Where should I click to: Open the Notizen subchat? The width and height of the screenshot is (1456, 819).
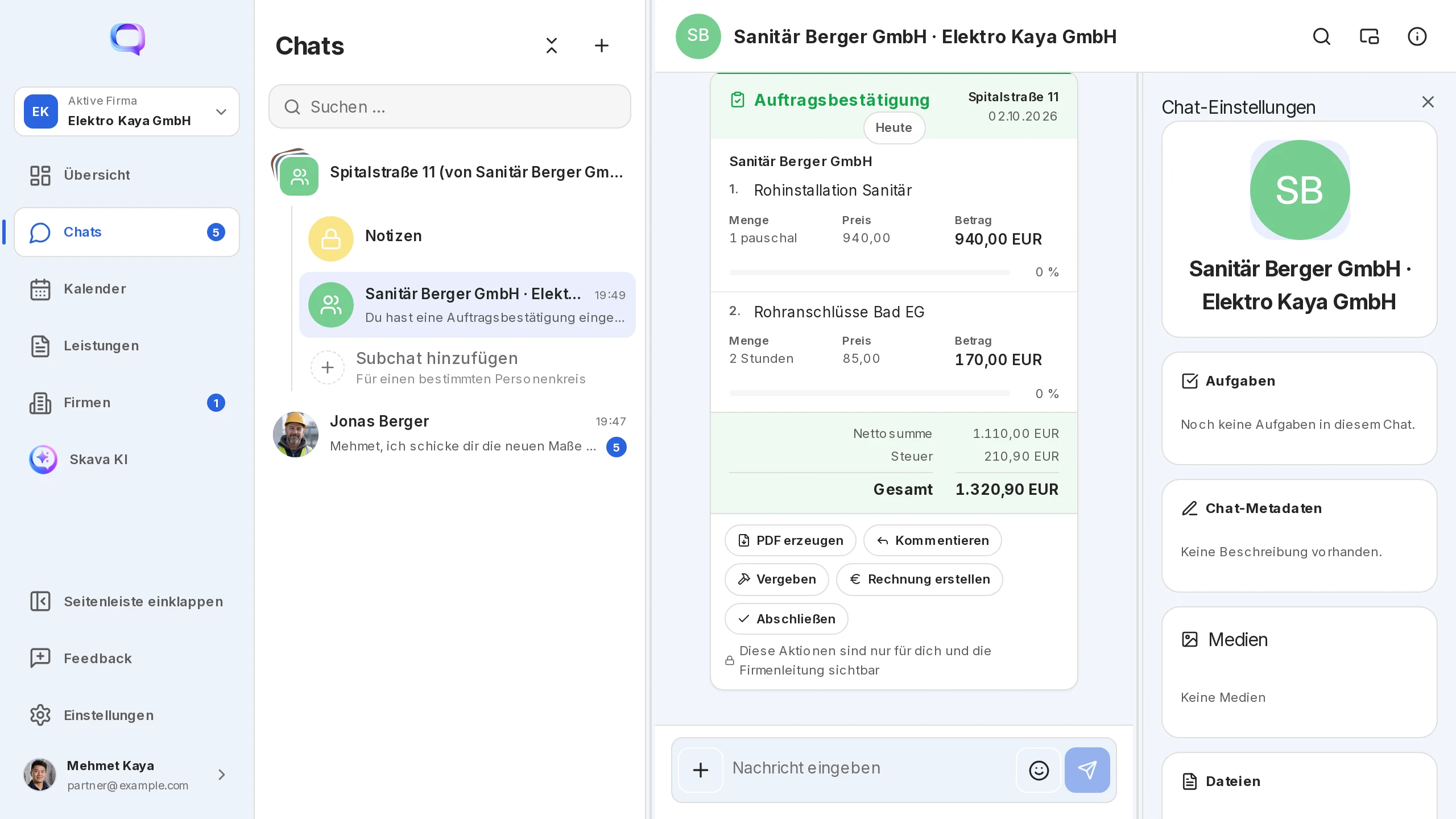click(x=468, y=238)
